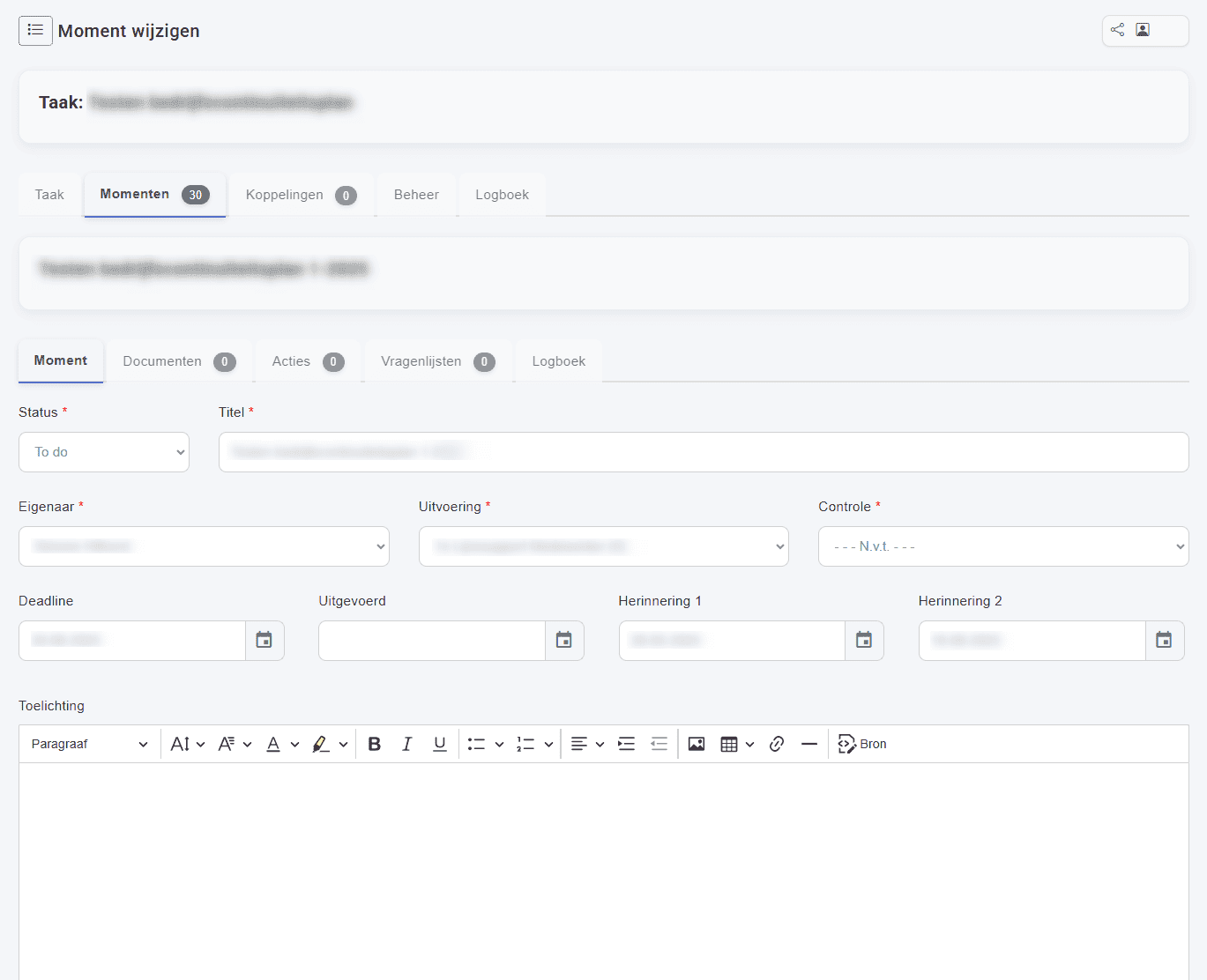
Task: Insert a horizontal line in the editor
Action: point(809,744)
